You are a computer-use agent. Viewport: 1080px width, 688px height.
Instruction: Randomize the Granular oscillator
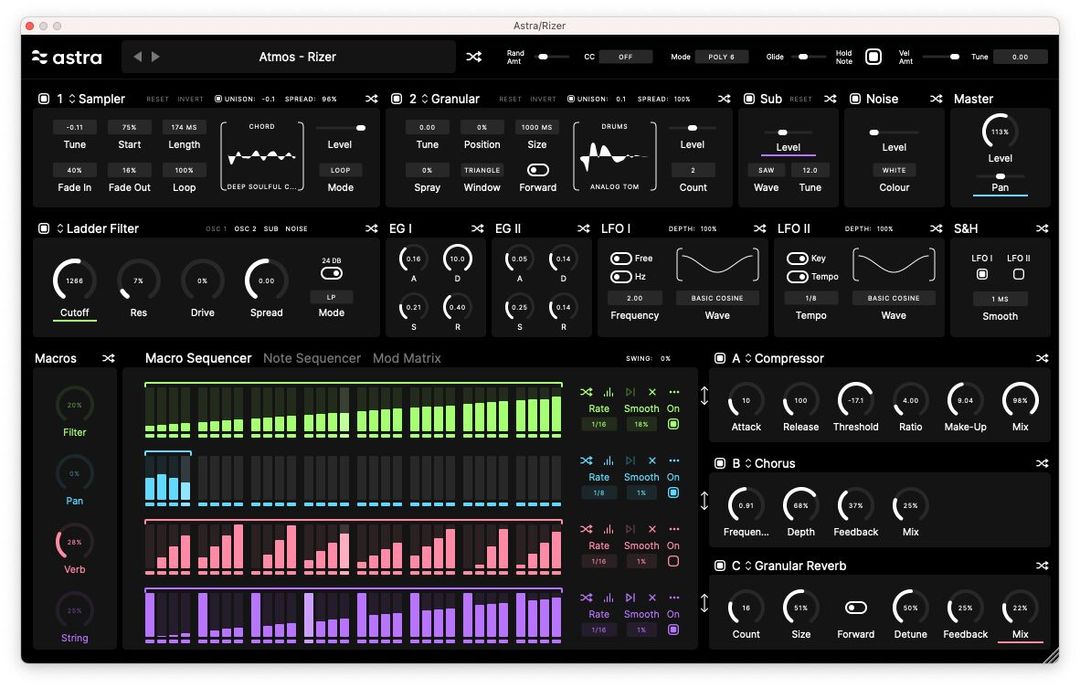tap(724, 98)
